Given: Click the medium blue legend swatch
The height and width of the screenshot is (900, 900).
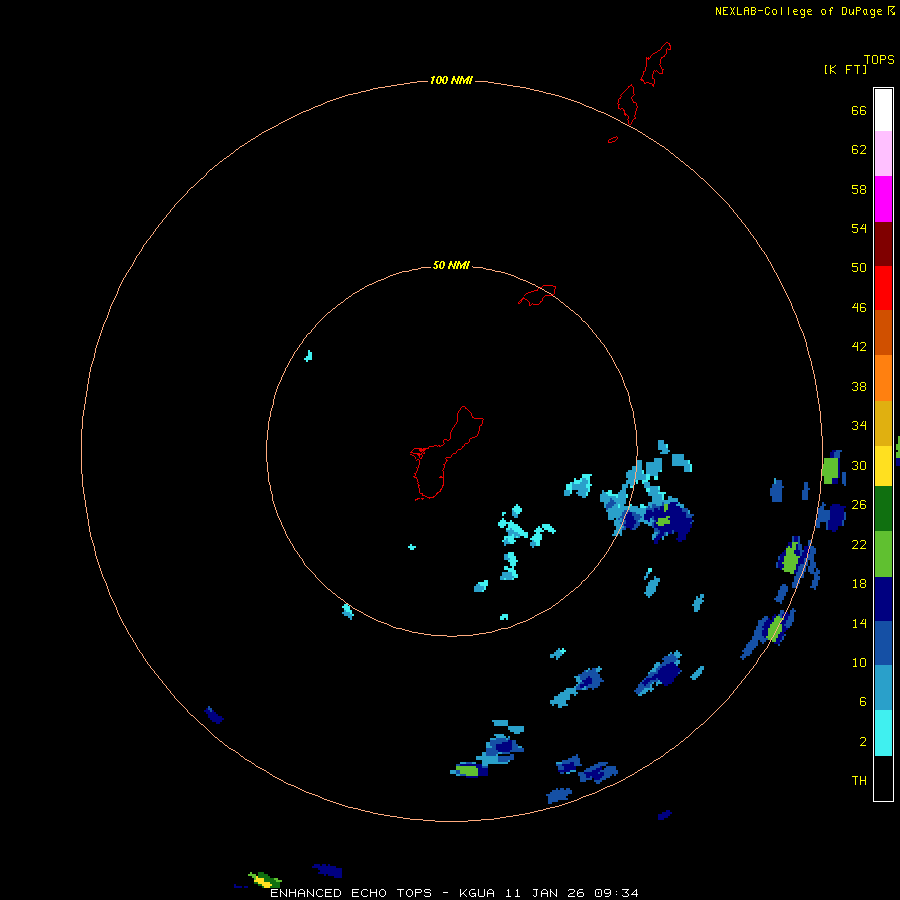Looking at the screenshot, I should click(883, 643).
